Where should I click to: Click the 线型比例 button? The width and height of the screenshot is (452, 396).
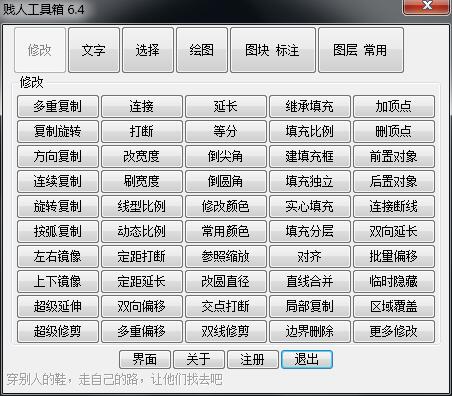[142, 206]
